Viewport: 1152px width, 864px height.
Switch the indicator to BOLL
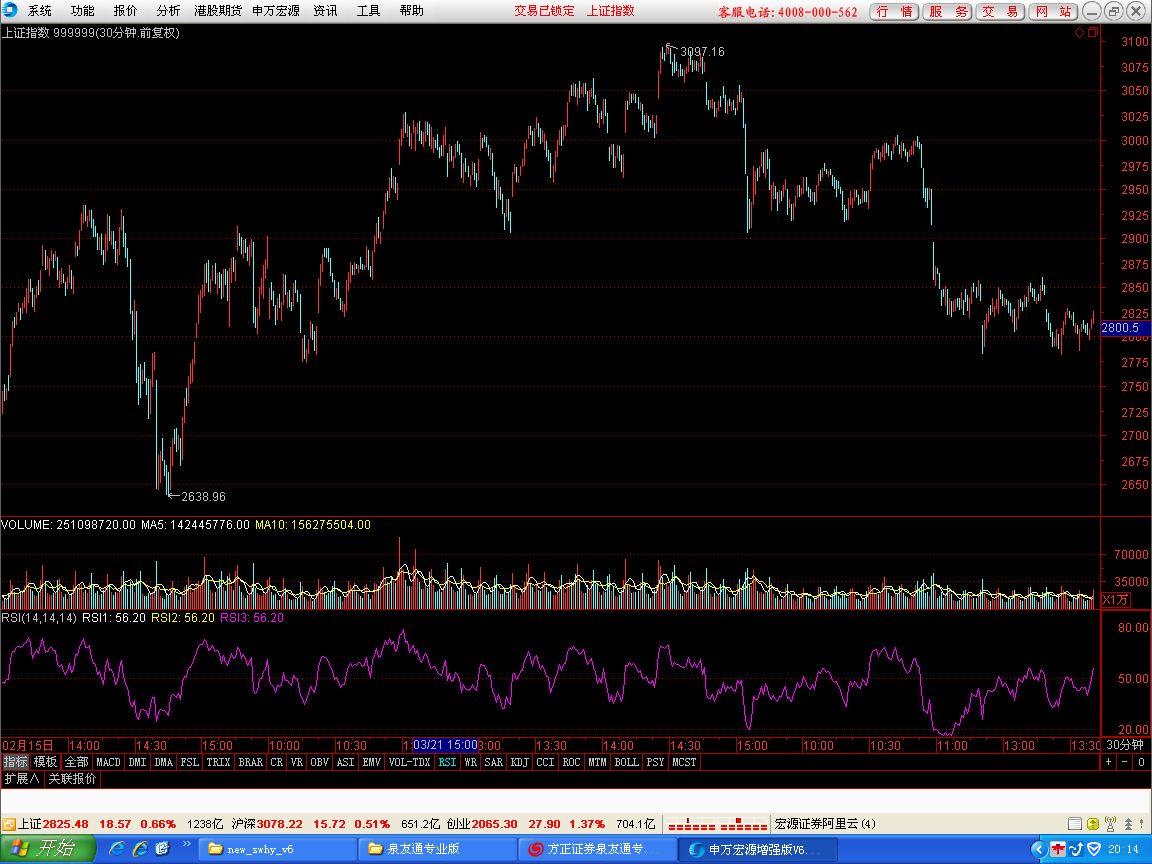click(x=627, y=762)
